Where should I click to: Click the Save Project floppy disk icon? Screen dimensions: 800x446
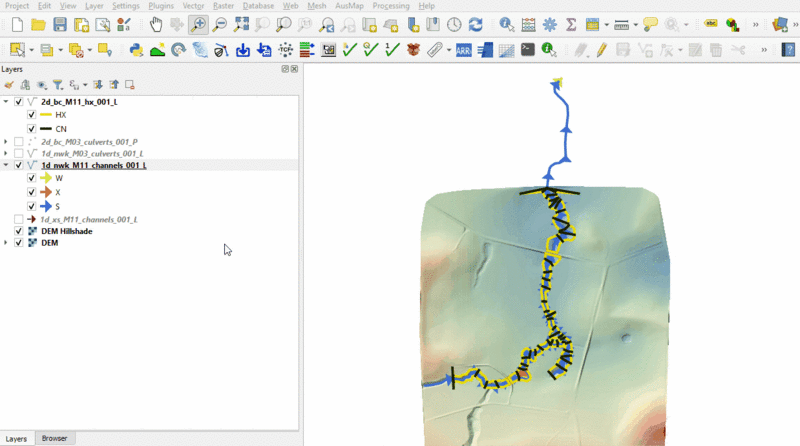point(60,24)
